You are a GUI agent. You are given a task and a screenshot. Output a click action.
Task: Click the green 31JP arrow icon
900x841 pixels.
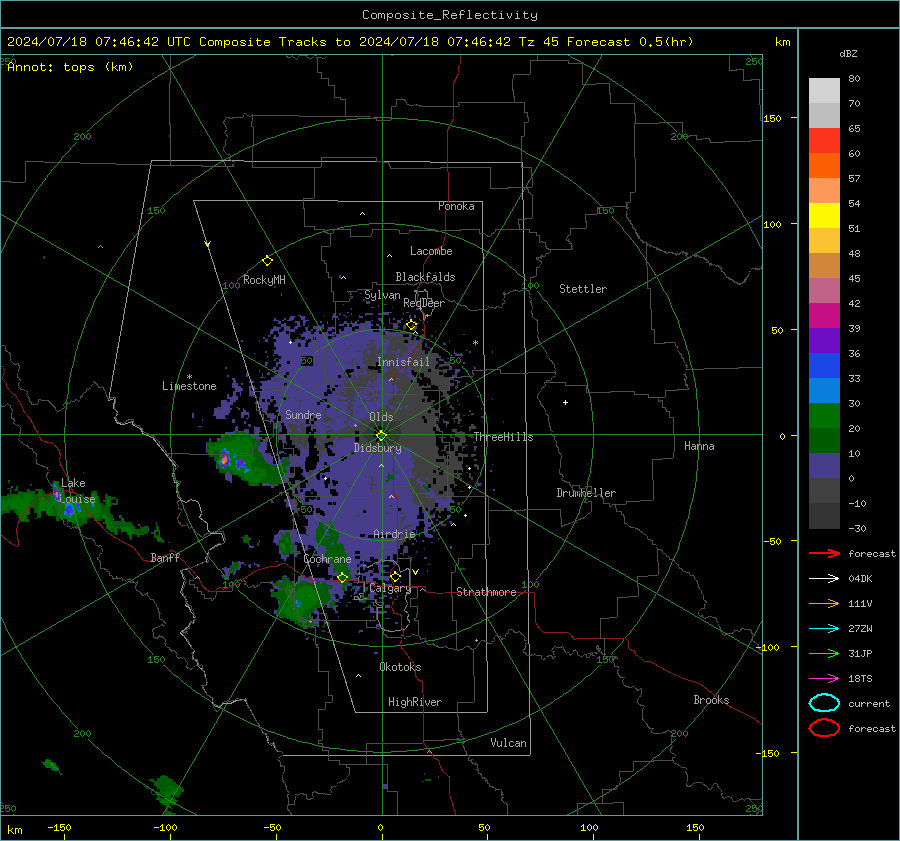(x=824, y=653)
